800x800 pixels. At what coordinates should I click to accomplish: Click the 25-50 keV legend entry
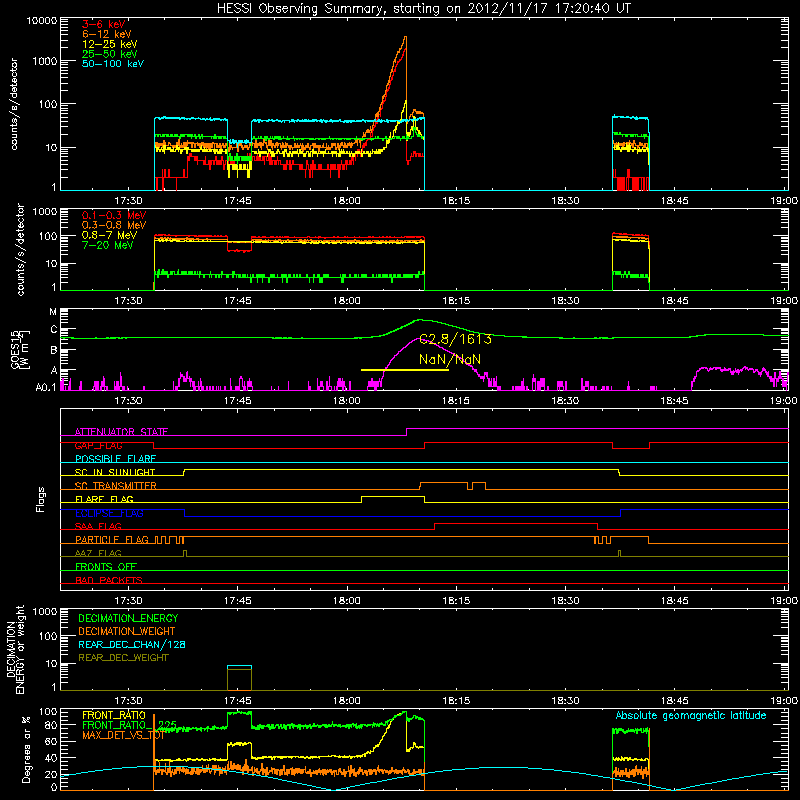click(110, 54)
